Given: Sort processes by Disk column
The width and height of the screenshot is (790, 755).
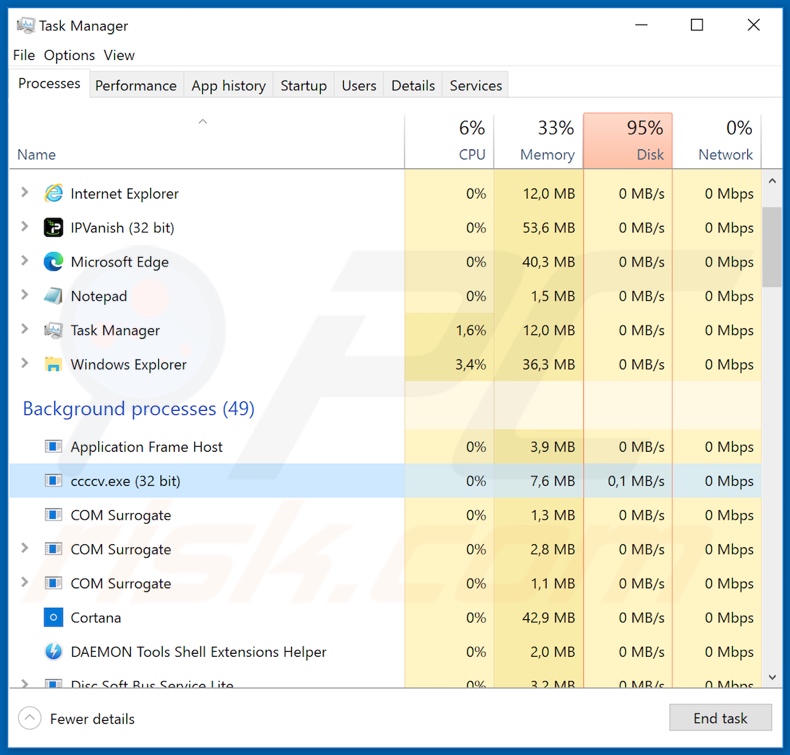Looking at the screenshot, I should click(628, 141).
